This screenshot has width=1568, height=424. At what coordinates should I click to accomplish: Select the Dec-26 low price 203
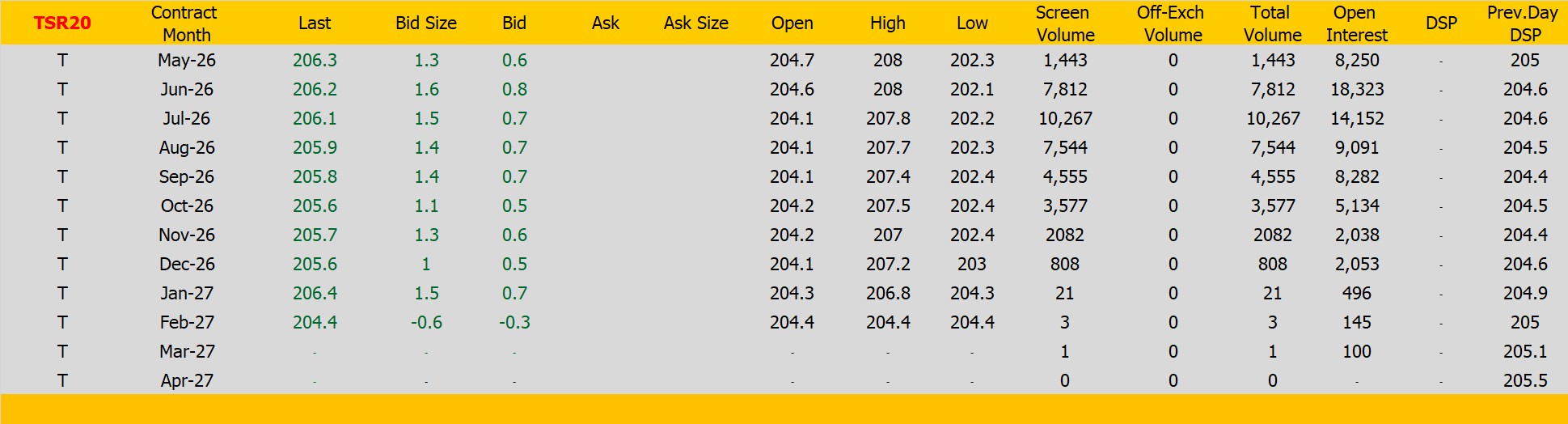[972, 265]
